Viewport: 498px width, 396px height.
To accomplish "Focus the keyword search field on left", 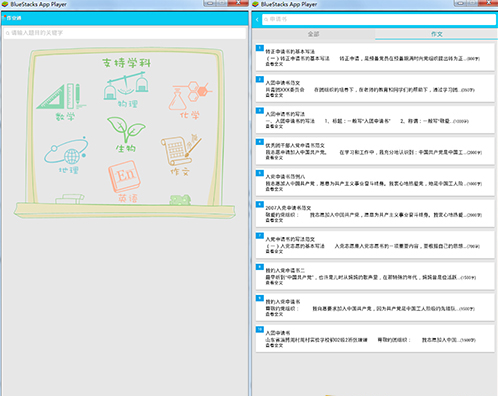I will coord(125,33).
